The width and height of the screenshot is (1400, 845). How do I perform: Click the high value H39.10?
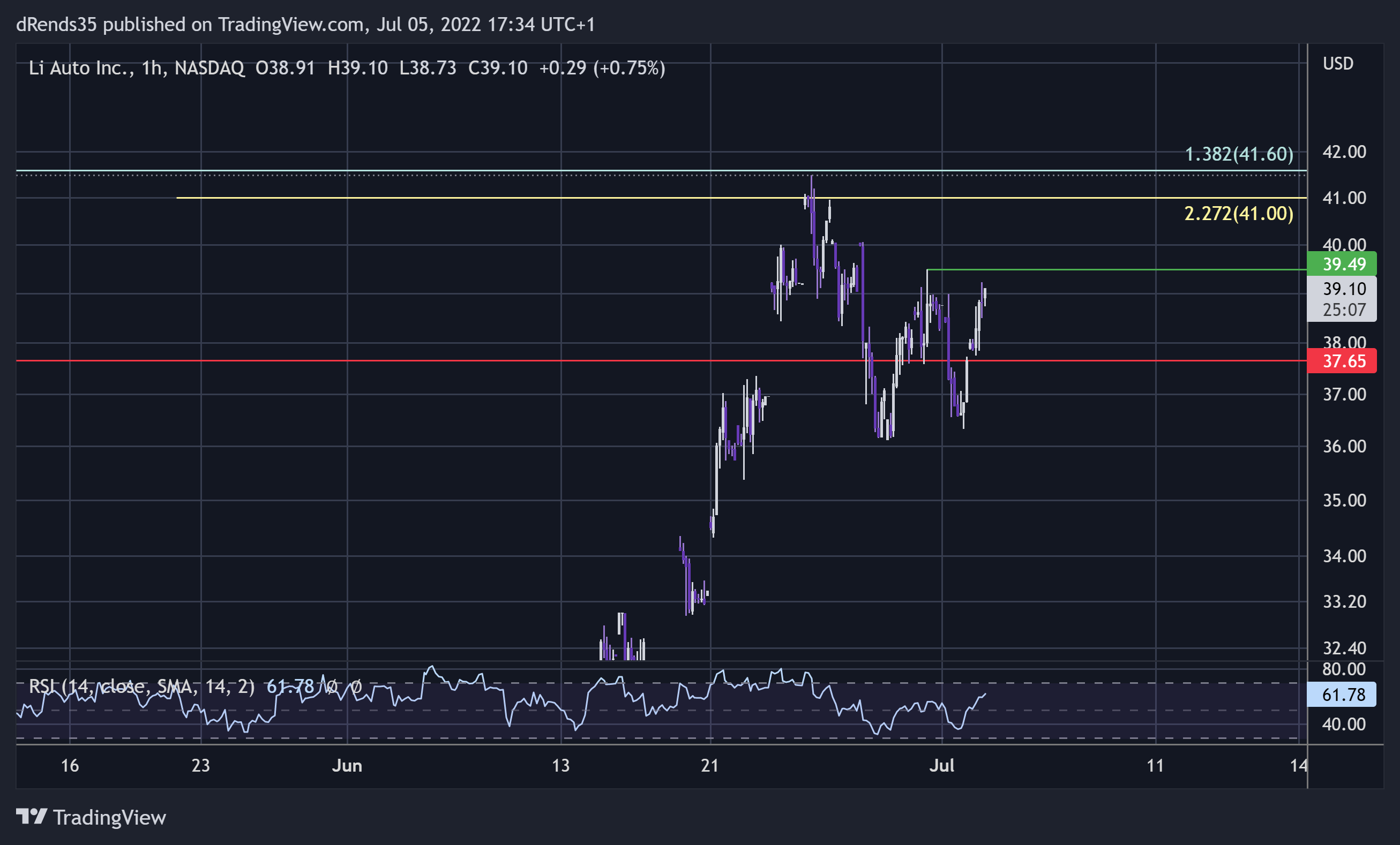tap(358, 68)
